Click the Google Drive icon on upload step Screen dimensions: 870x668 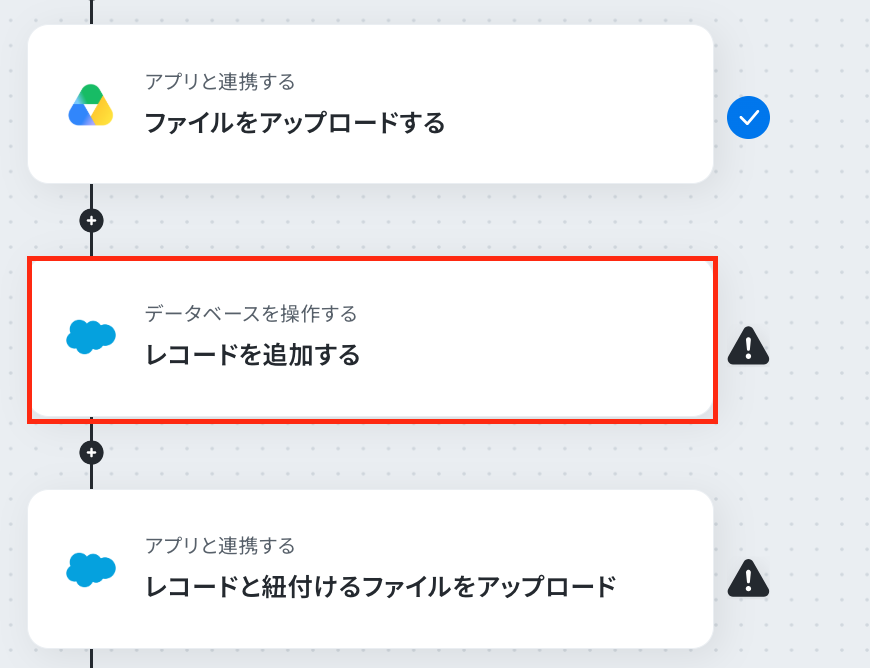click(90, 105)
